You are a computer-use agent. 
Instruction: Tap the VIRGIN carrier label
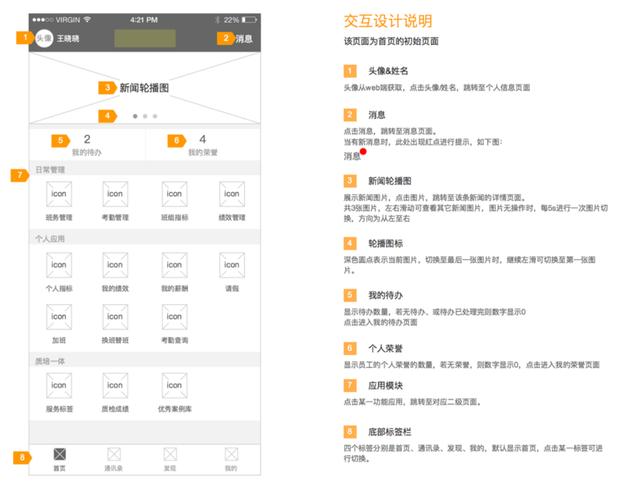click(x=68, y=20)
